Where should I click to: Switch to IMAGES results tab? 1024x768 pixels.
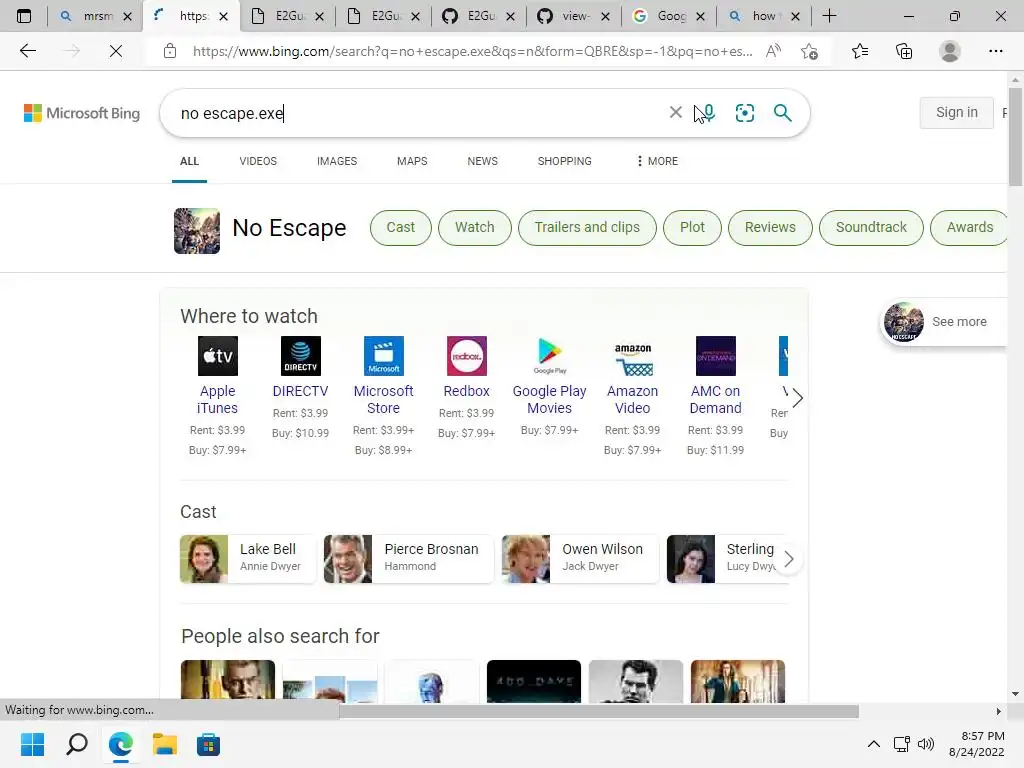point(337,161)
